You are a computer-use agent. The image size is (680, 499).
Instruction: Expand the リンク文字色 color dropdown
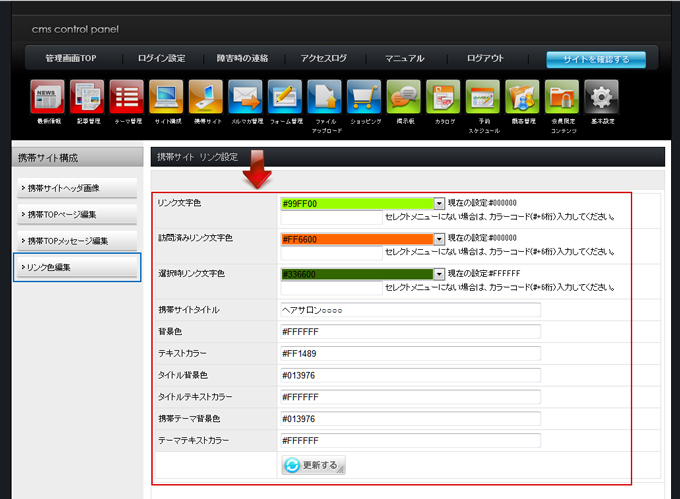[x=439, y=203]
